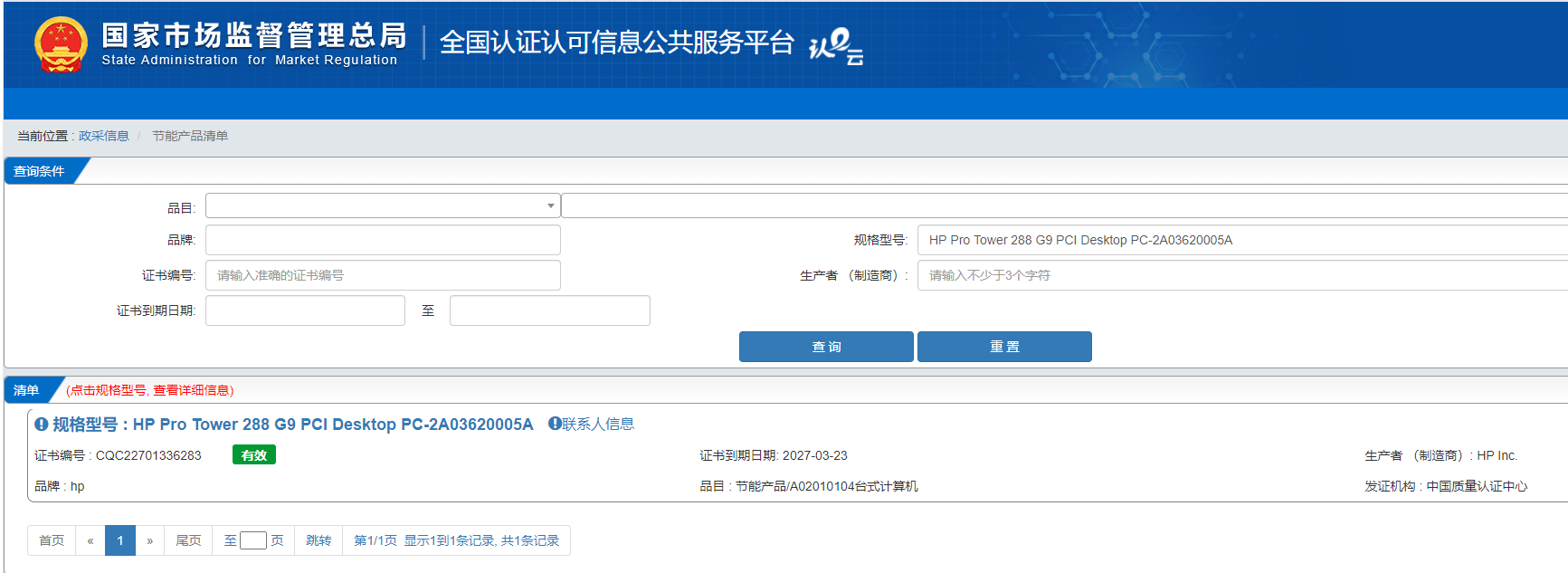Click the 品牌 hp text

(60, 486)
